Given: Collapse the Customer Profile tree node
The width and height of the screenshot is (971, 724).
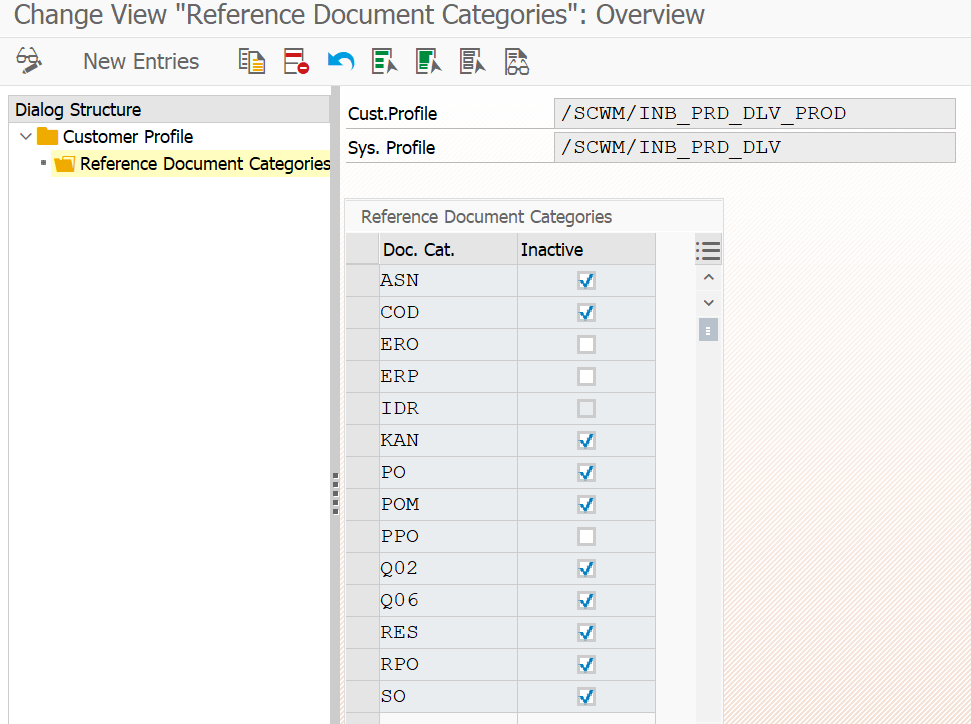Looking at the screenshot, I should (26, 136).
